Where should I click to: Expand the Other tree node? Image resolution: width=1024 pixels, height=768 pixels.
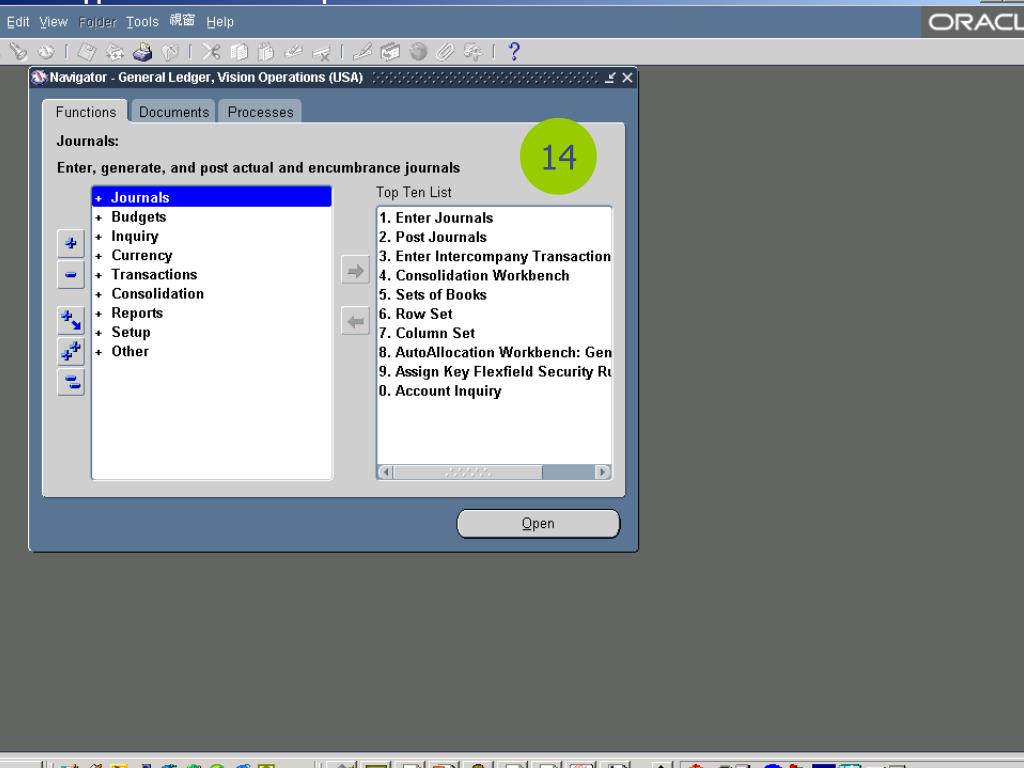[x=99, y=352]
